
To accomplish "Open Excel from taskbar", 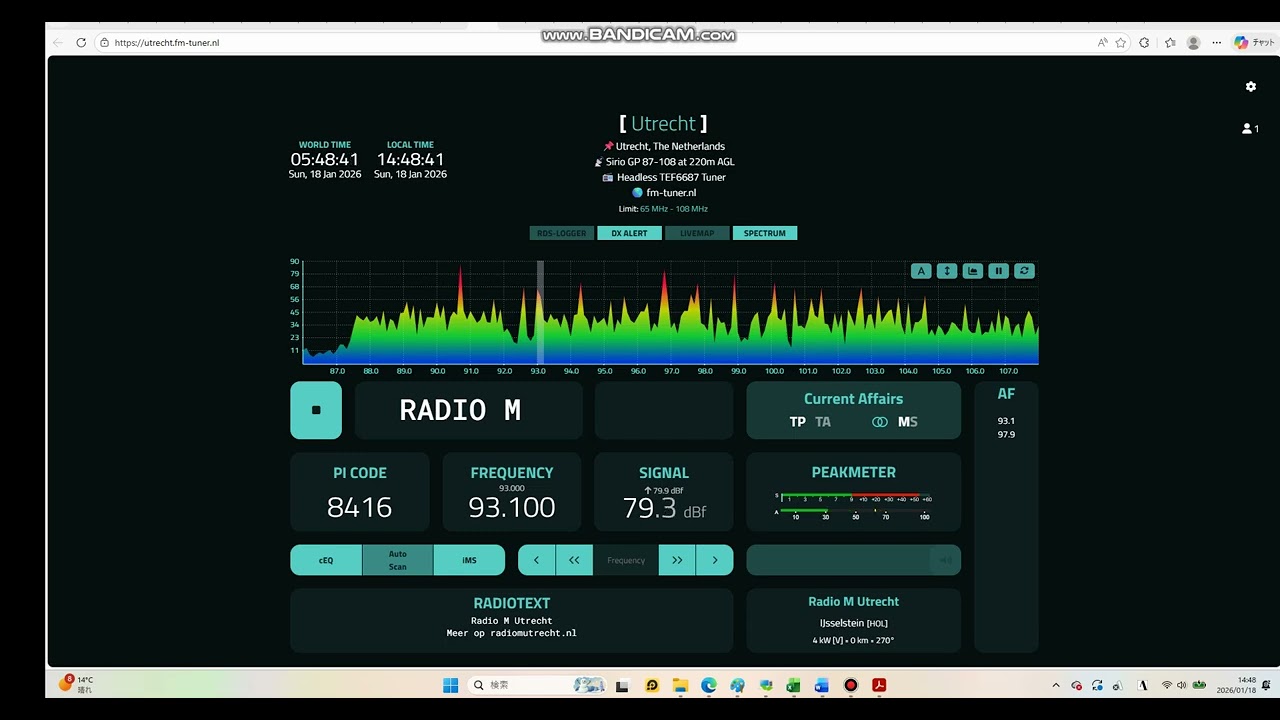I will [794, 685].
